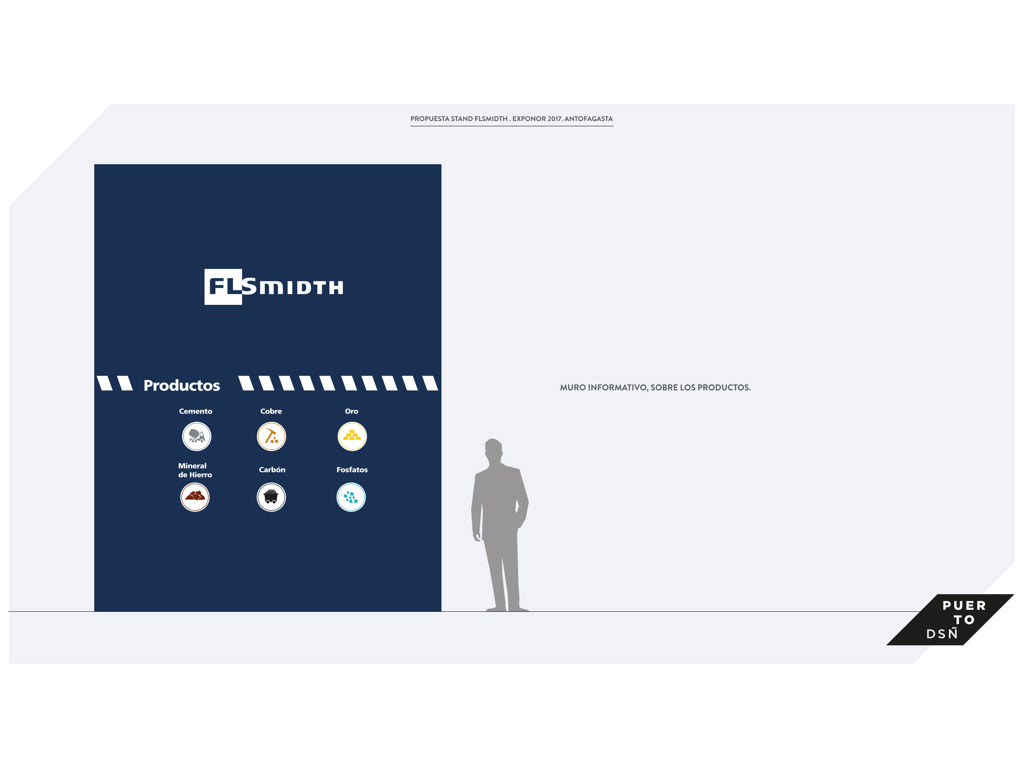Click the Propuesta Stand FLSmidth title text
This screenshot has width=1024, height=768.
(x=511, y=119)
